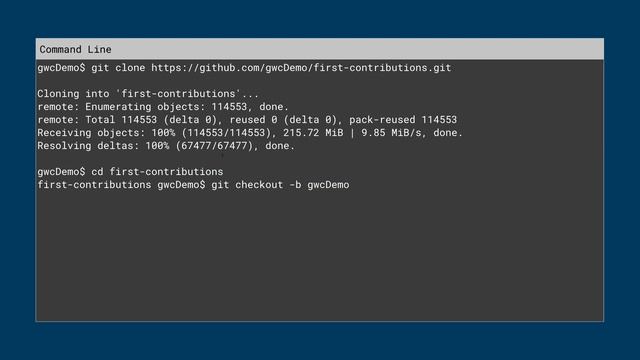Click the '(67477/67477)' delta count
Image resolution: width=640 pixels, height=360 pixels.
click(214, 146)
